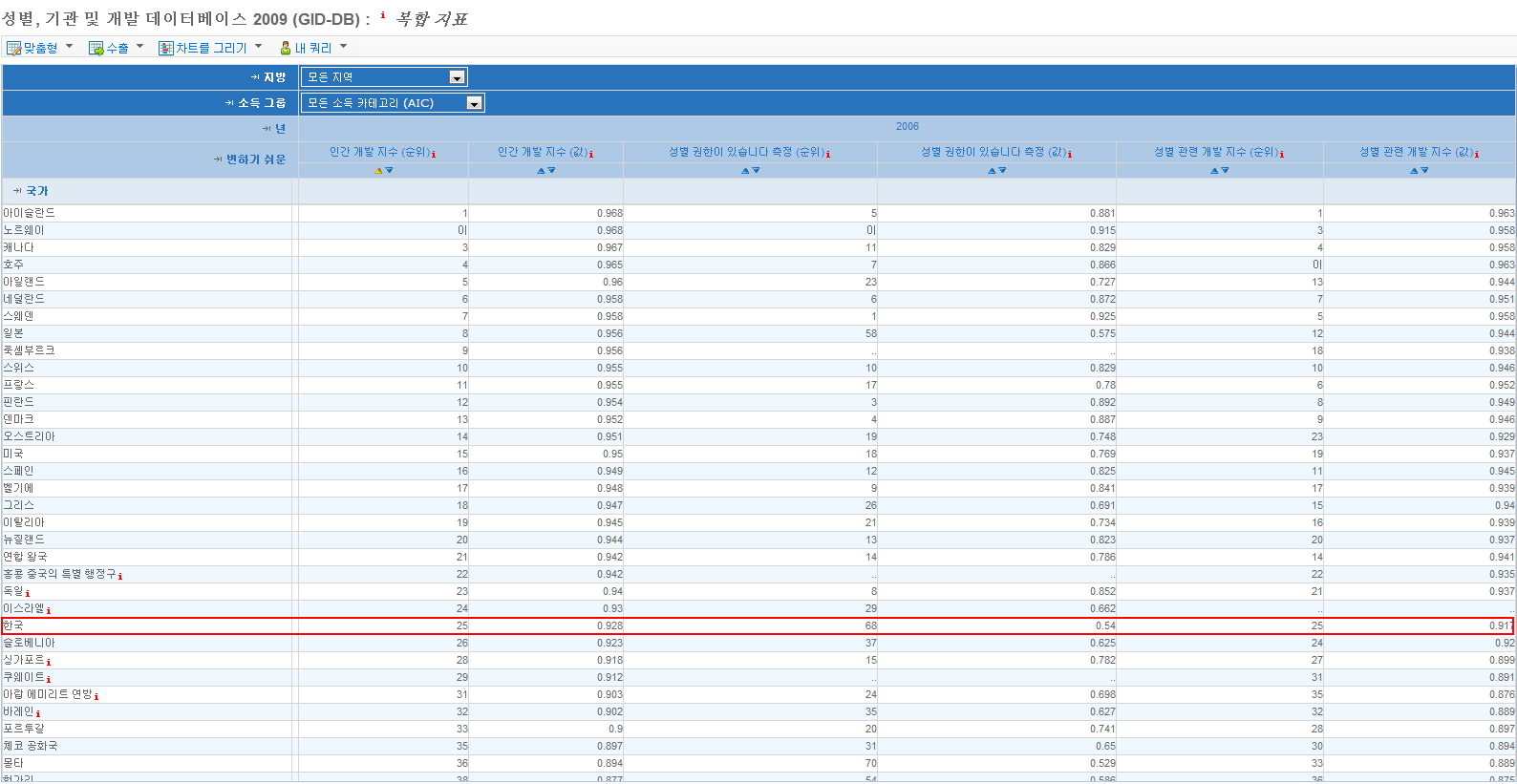Select the 한국 row name
The height and width of the screenshot is (784, 1517).
click(13, 625)
